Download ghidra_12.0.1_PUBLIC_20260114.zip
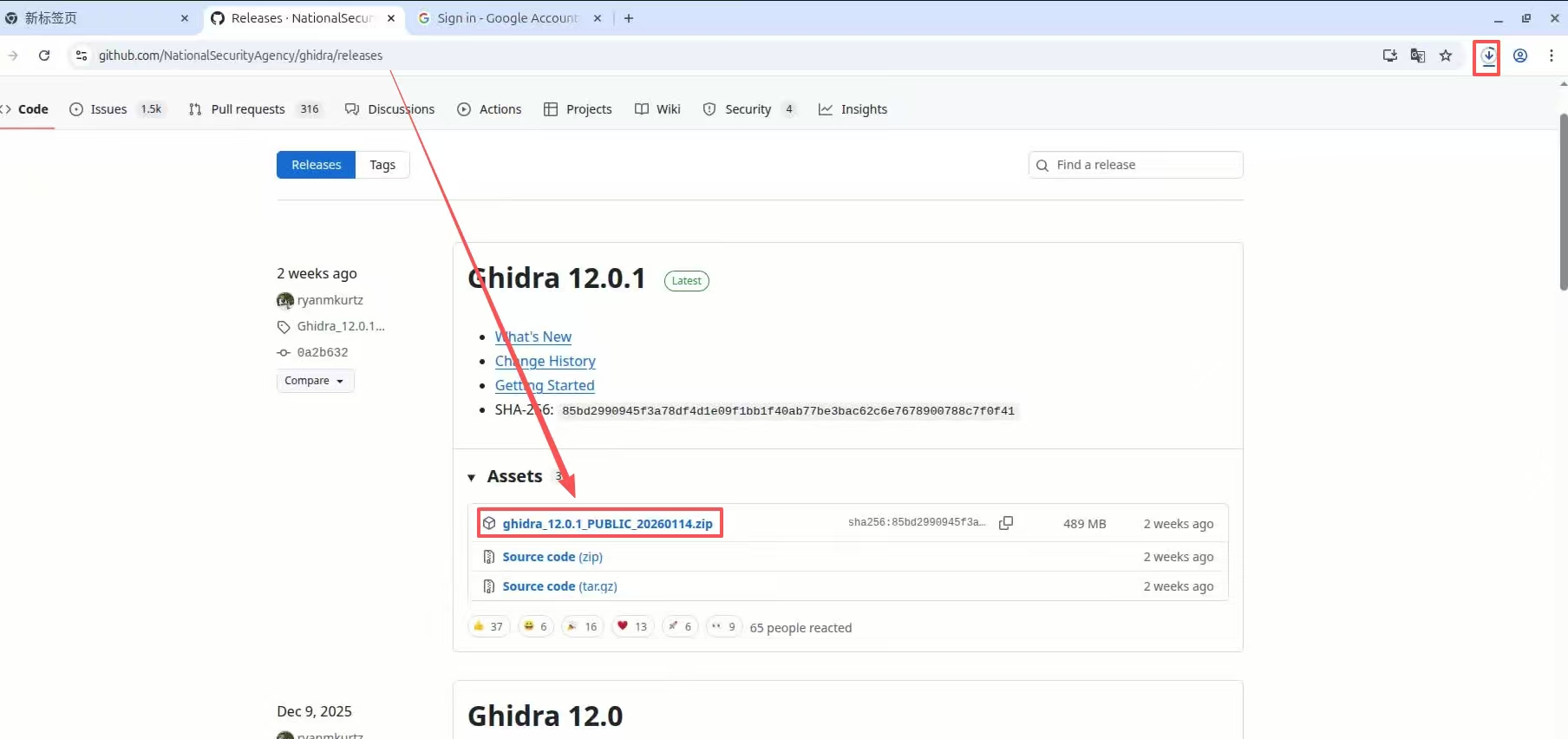The image size is (1568, 739). click(607, 524)
